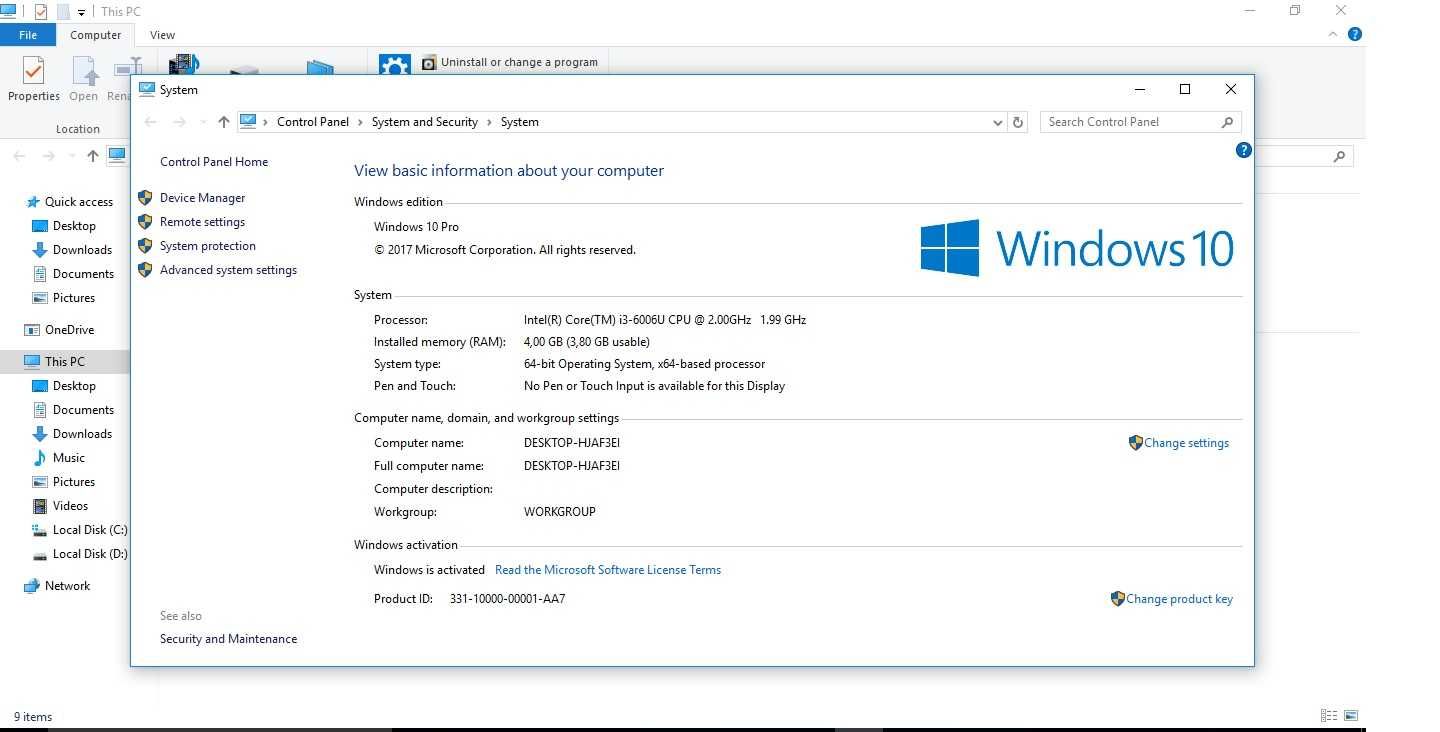
Task: Open Local Disk (D:) in navigation pane
Action: pyautogui.click(x=89, y=554)
